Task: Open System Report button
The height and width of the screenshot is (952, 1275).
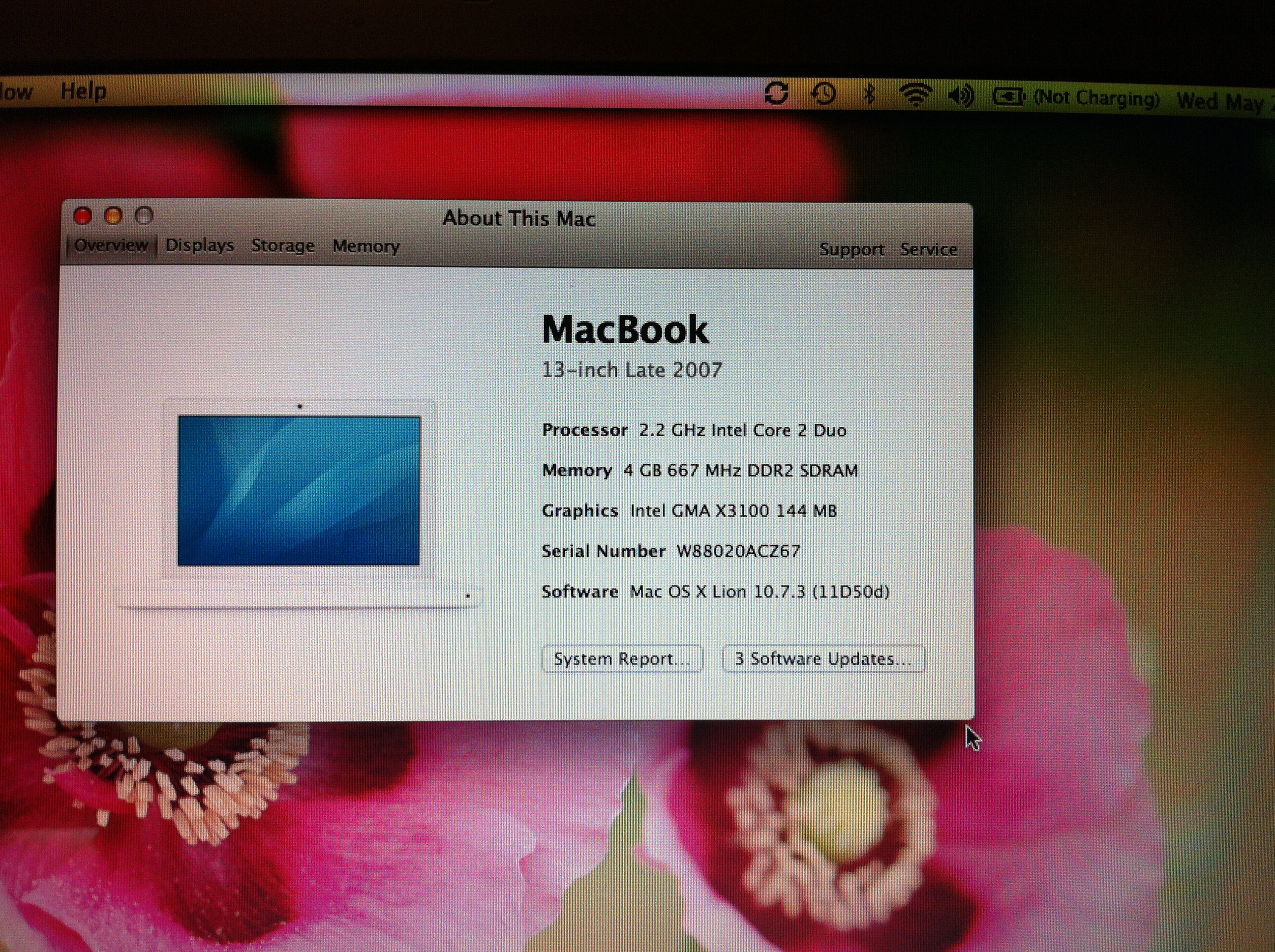Action: pyautogui.click(x=622, y=658)
